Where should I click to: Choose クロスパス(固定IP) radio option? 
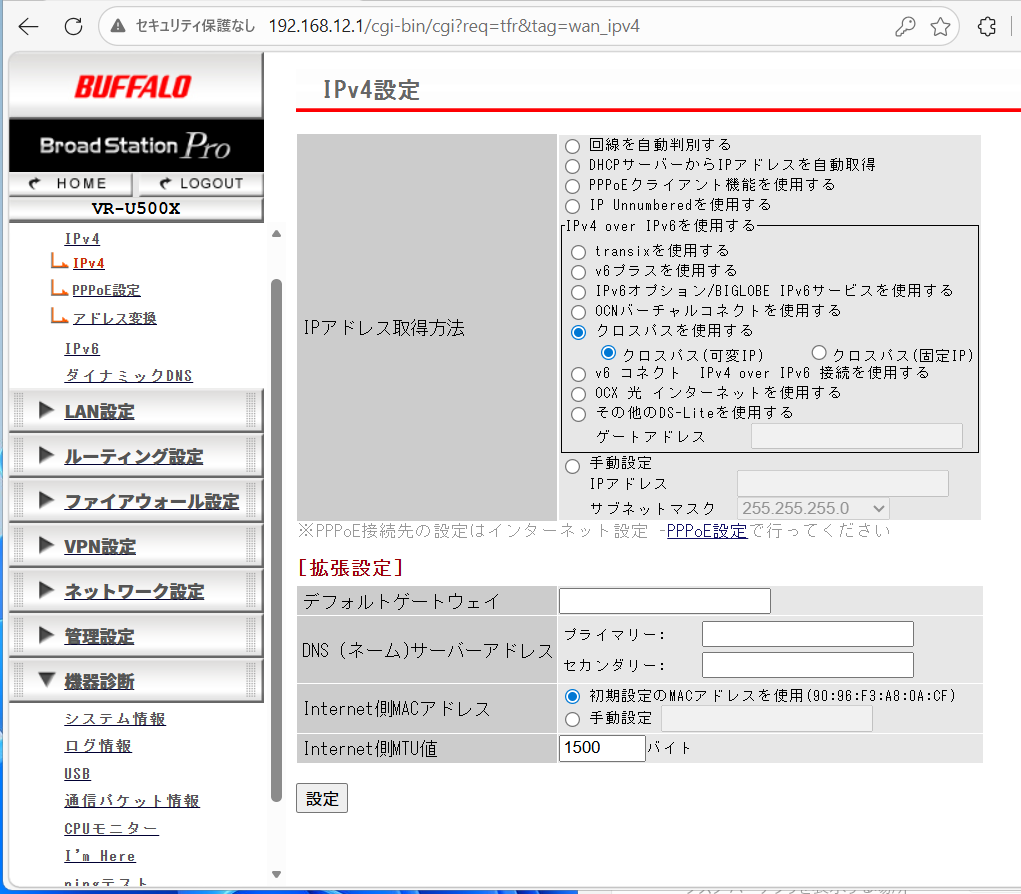(819, 353)
